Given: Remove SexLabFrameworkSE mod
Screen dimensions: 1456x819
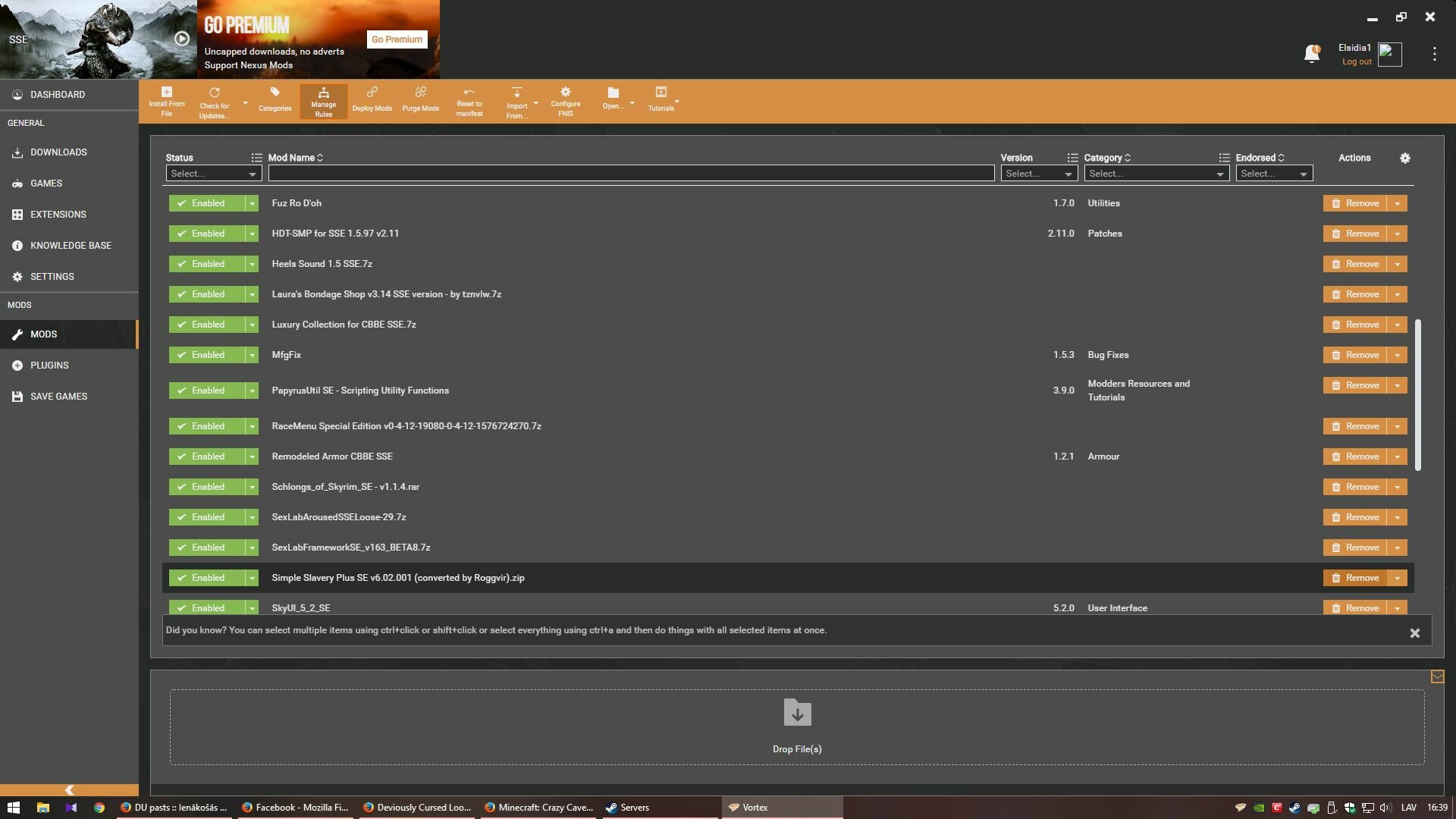Looking at the screenshot, I should 1355,548.
